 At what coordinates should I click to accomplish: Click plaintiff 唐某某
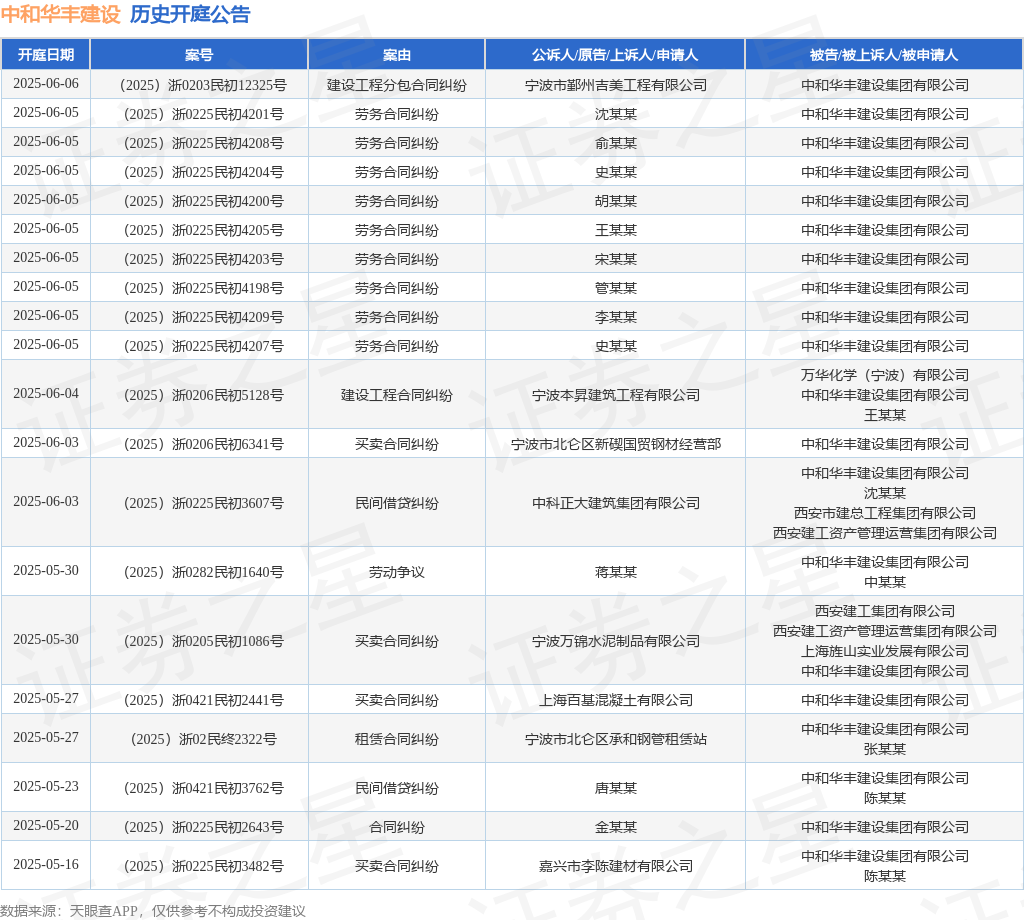(615, 788)
